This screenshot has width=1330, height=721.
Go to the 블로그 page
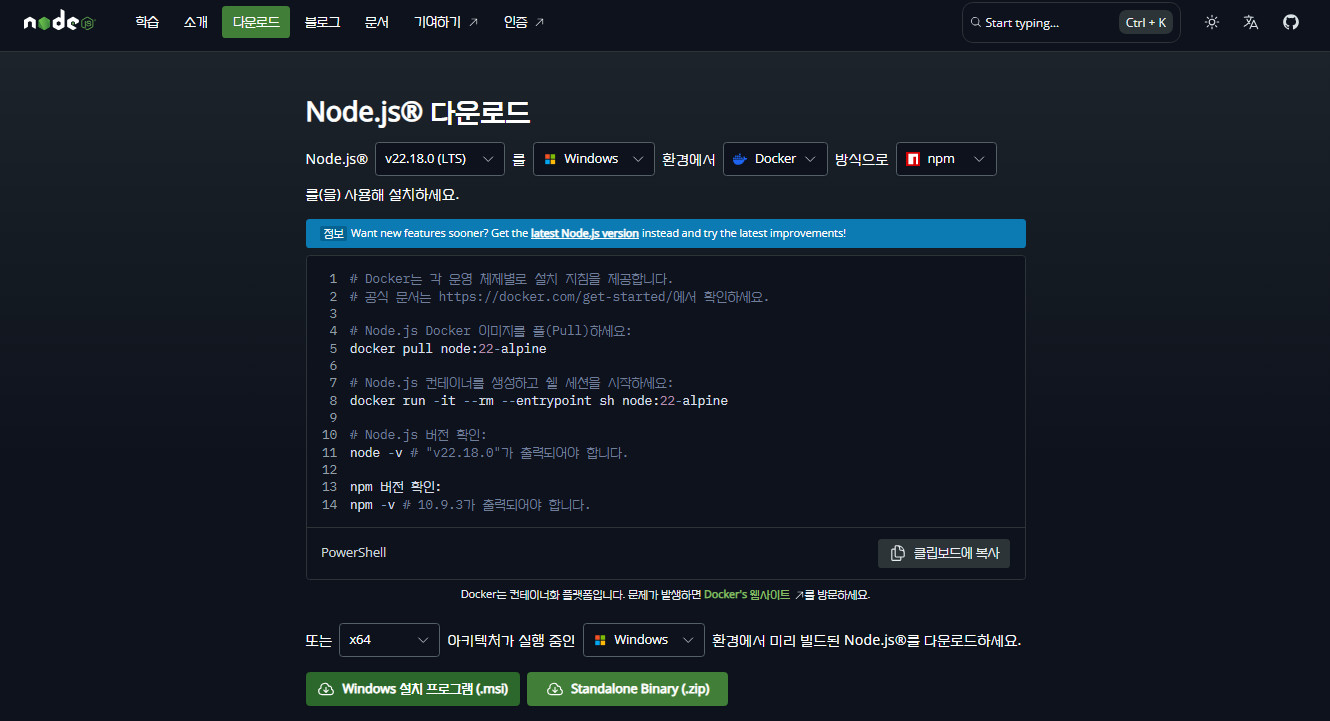(x=322, y=22)
